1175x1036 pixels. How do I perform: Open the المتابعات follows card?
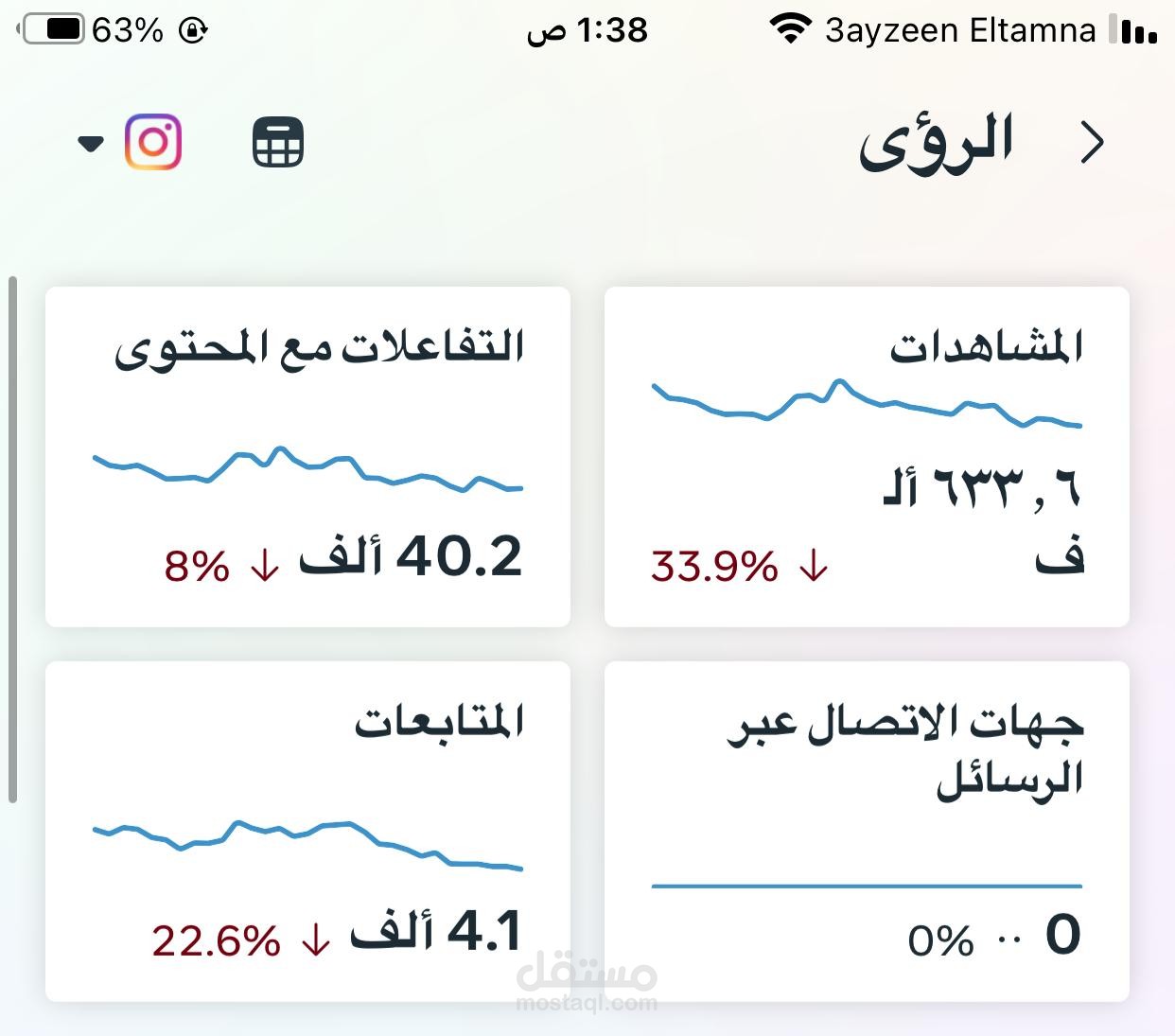(x=307, y=831)
